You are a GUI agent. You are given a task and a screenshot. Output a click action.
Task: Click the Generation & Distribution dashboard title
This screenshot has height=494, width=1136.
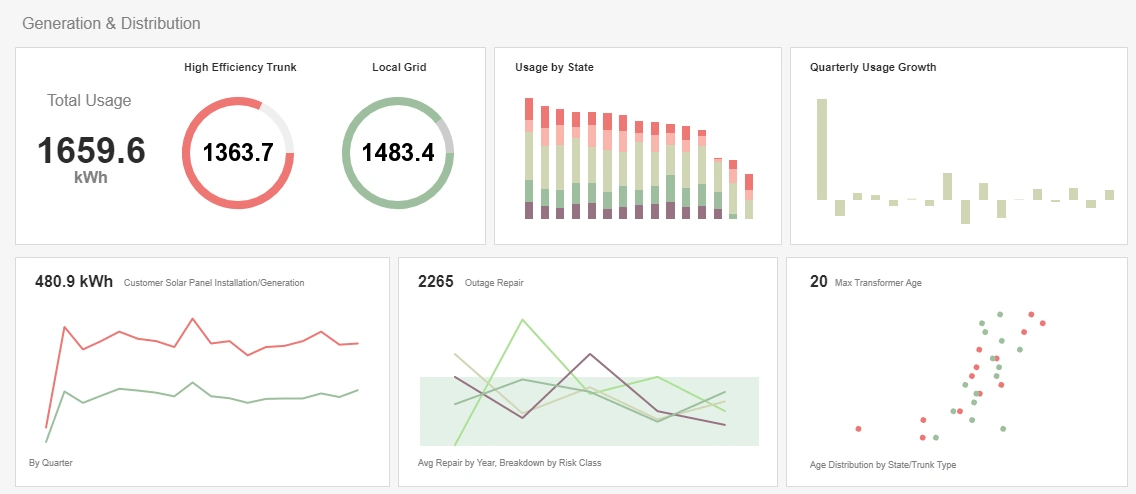coord(111,23)
